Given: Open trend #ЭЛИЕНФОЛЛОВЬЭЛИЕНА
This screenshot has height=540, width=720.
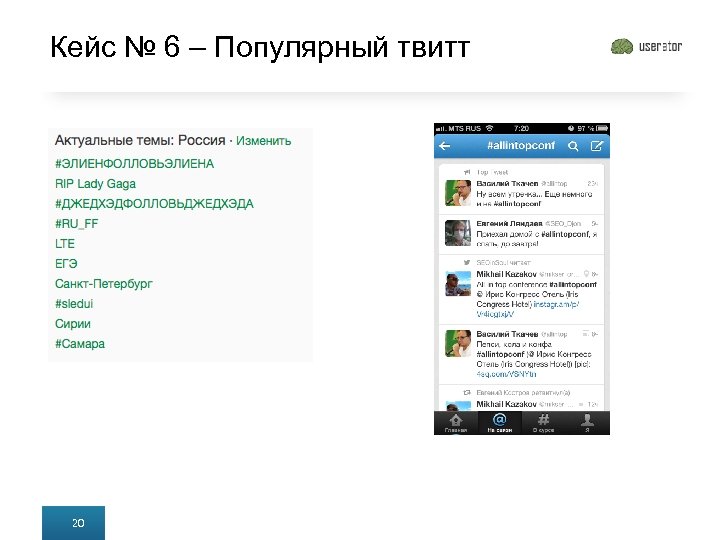Looking at the screenshot, I should coord(135,164).
